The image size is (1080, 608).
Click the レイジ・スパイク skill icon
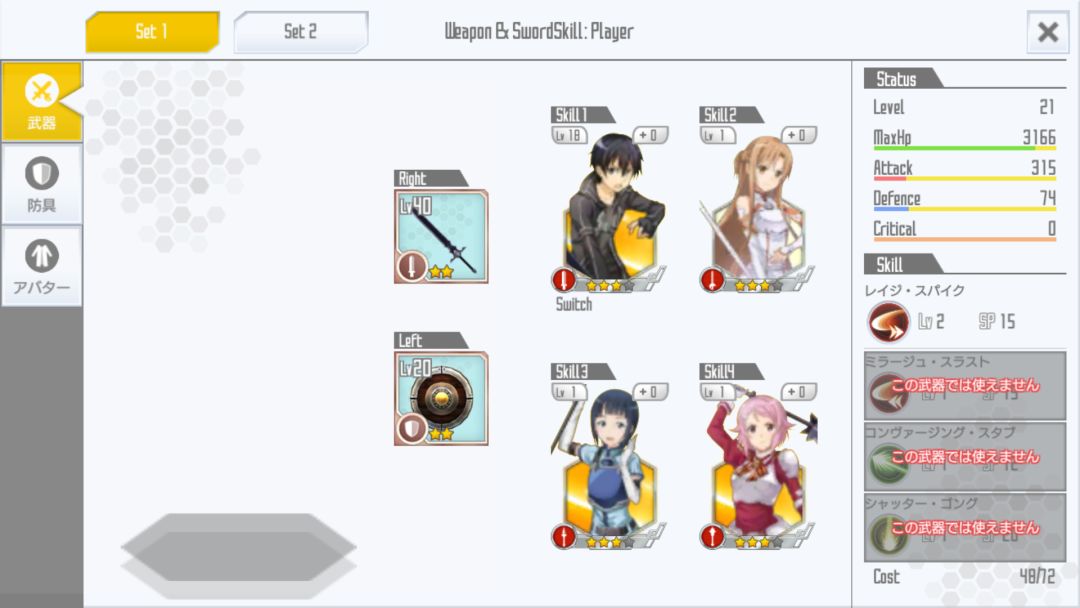pos(889,322)
